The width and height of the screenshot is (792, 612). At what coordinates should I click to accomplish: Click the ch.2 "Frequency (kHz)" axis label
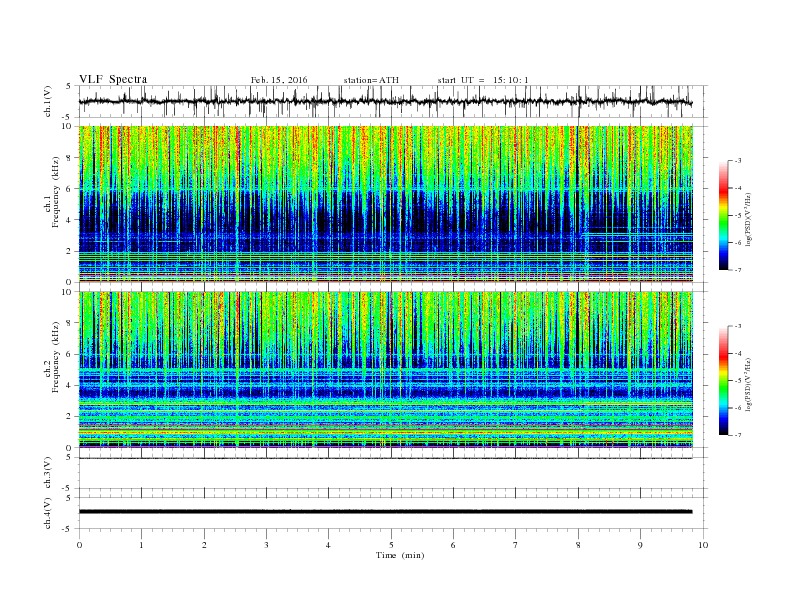56,356
